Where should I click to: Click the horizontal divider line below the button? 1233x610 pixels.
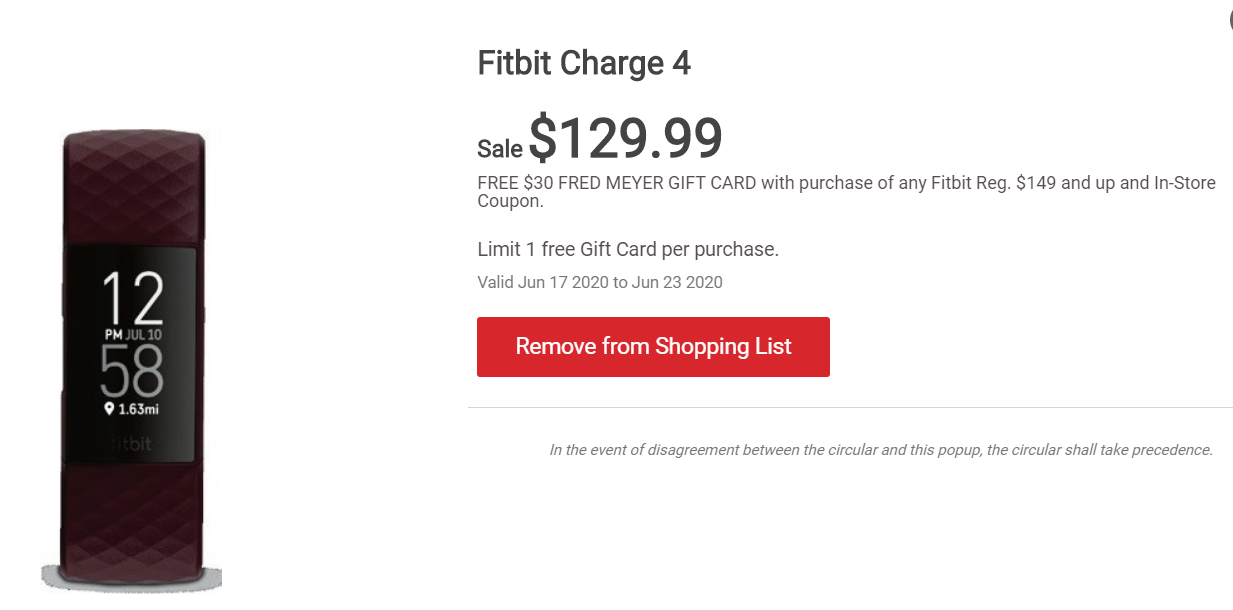coord(850,407)
